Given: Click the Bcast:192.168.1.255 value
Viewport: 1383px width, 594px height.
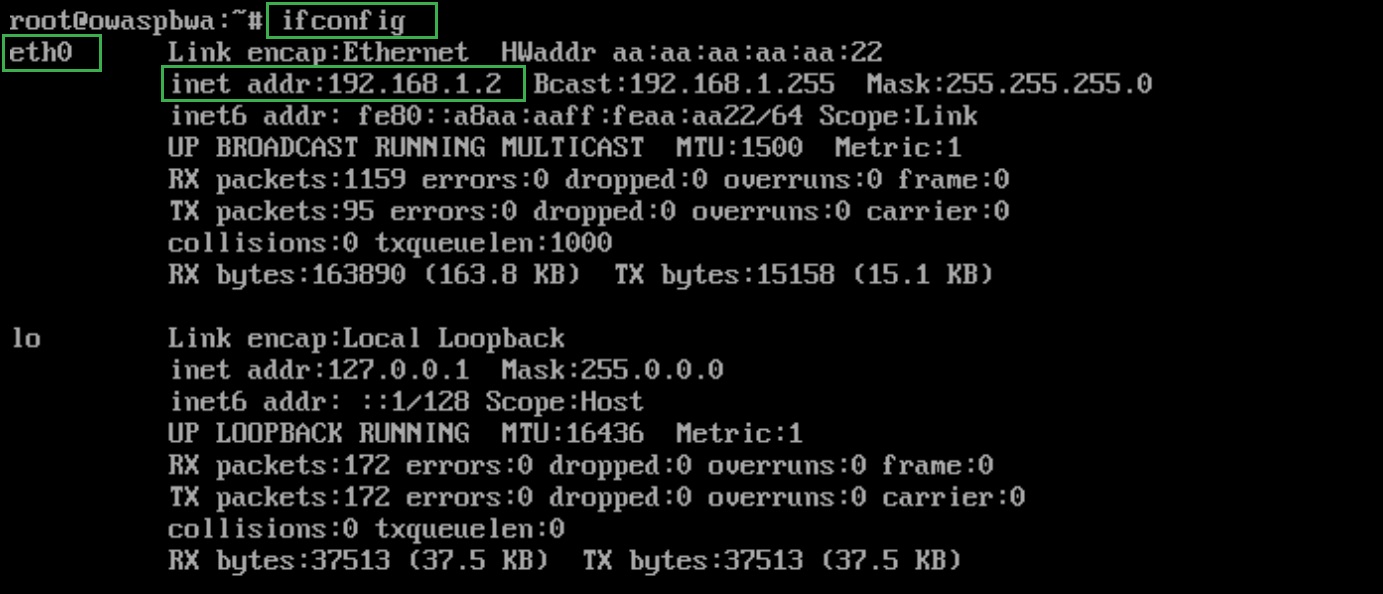Looking at the screenshot, I should (683, 83).
